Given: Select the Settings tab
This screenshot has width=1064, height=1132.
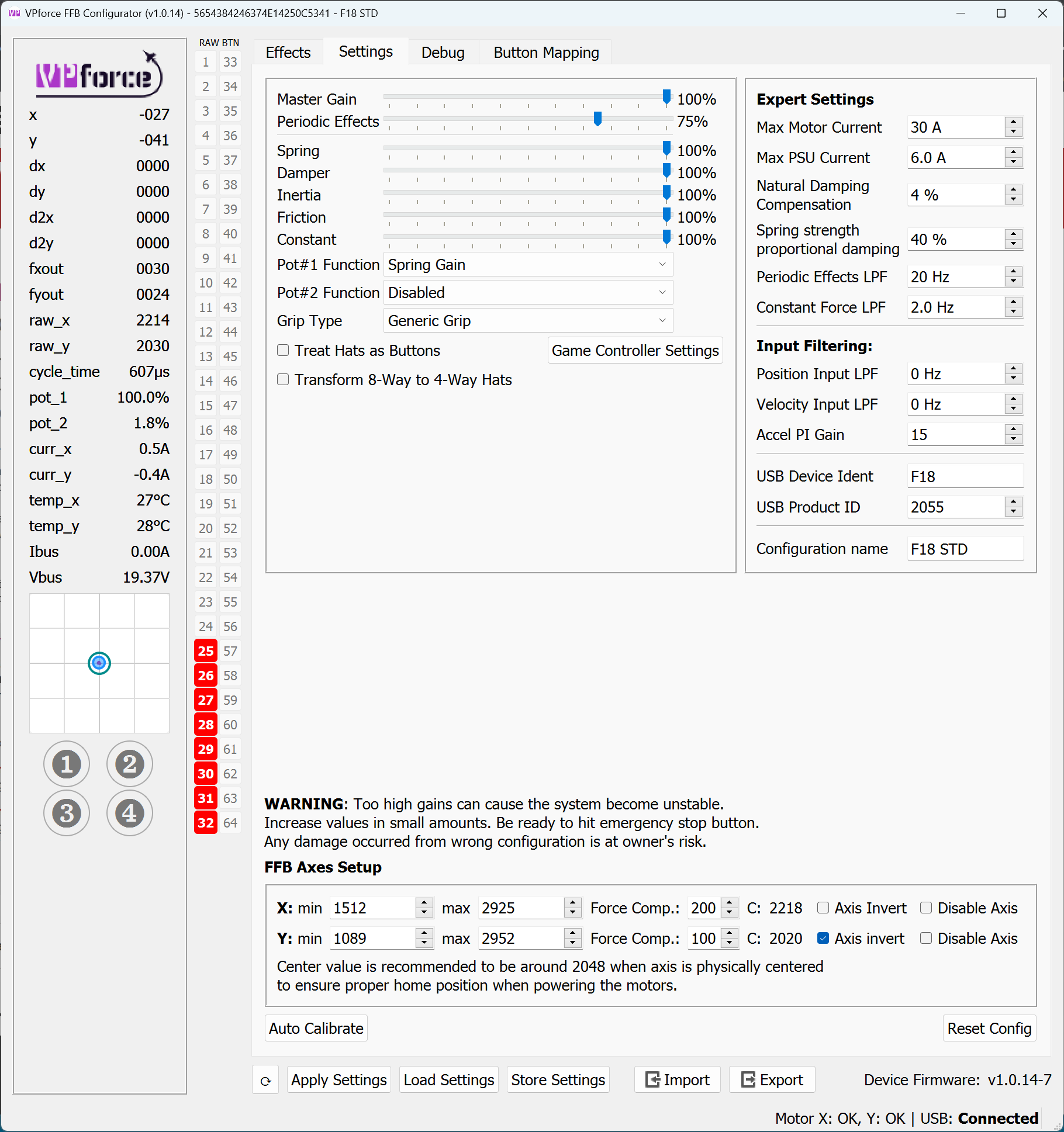Looking at the screenshot, I should point(366,51).
